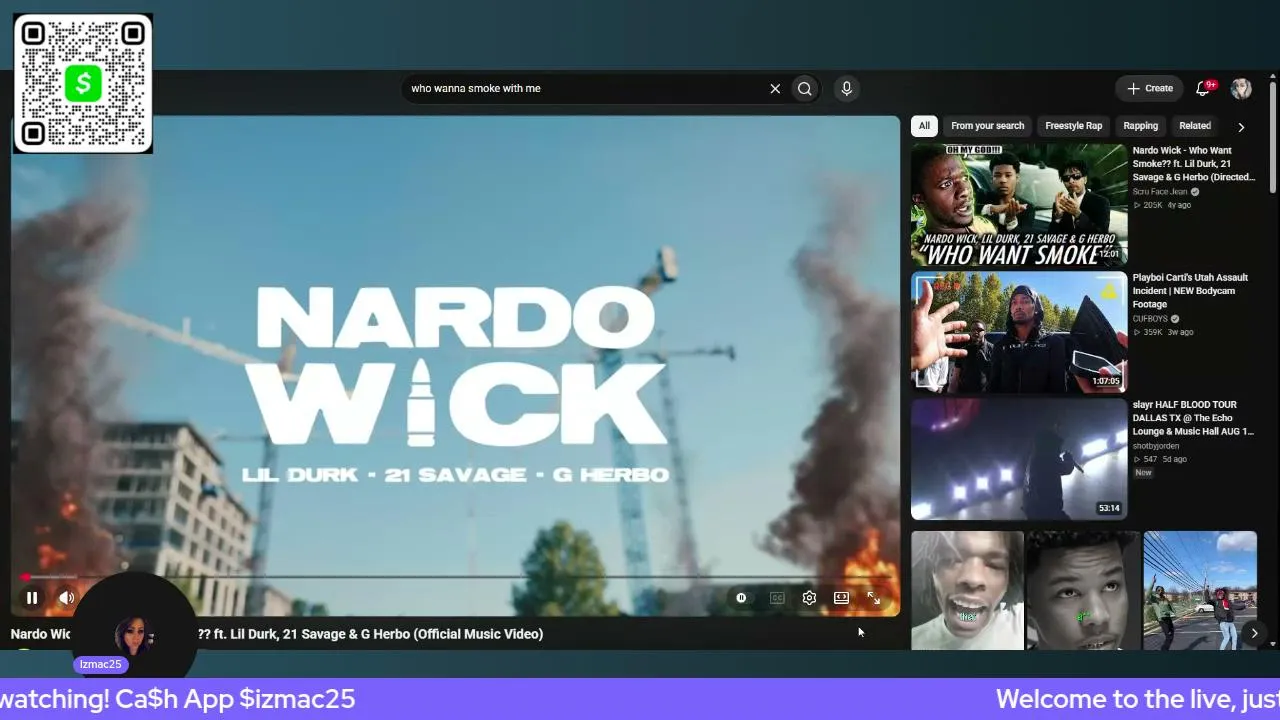Image resolution: width=1280 pixels, height=720 pixels.
Task: Click the Cash App QR code overlay
Action: pyautogui.click(x=83, y=83)
